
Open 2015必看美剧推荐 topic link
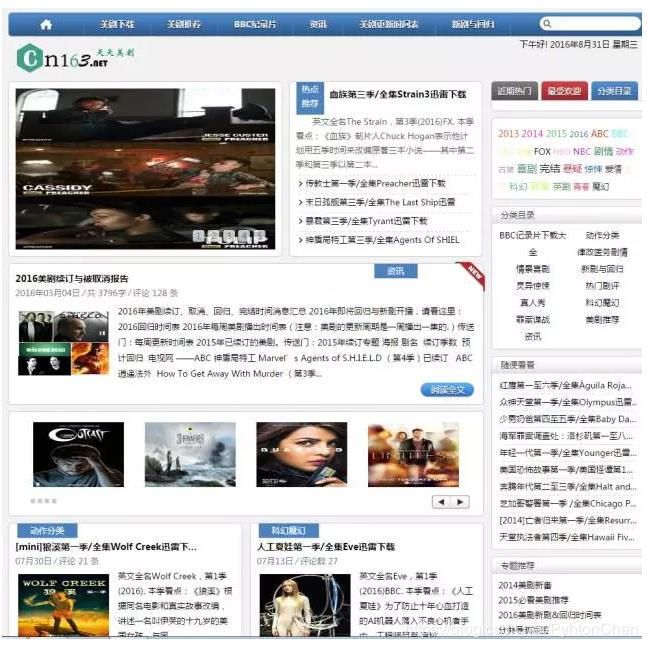[x=533, y=600]
